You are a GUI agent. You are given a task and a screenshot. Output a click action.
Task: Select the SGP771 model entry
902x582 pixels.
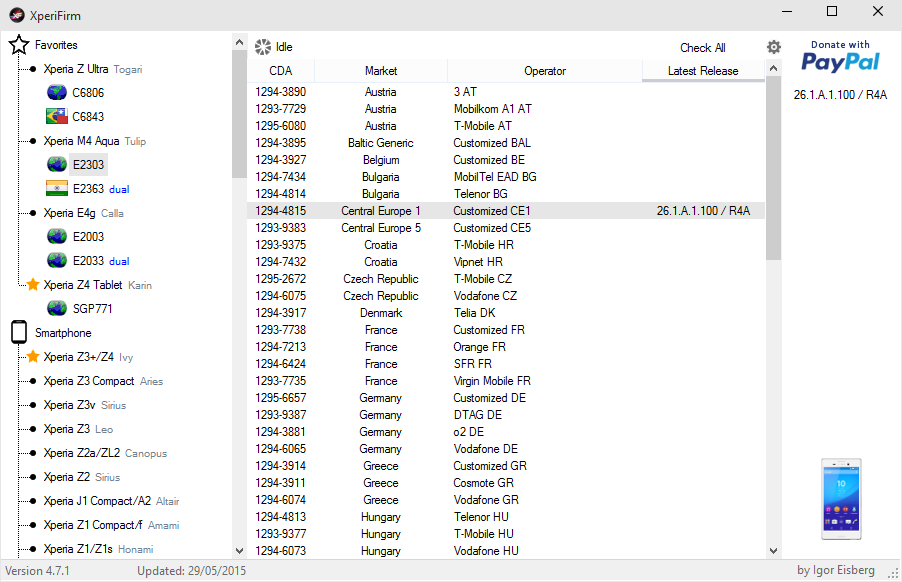tap(92, 309)
